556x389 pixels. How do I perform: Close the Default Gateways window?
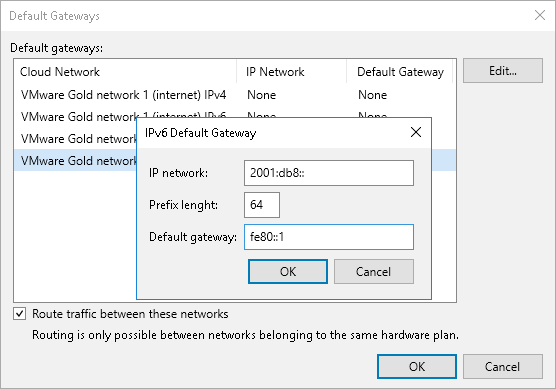(x=540, y=15)
